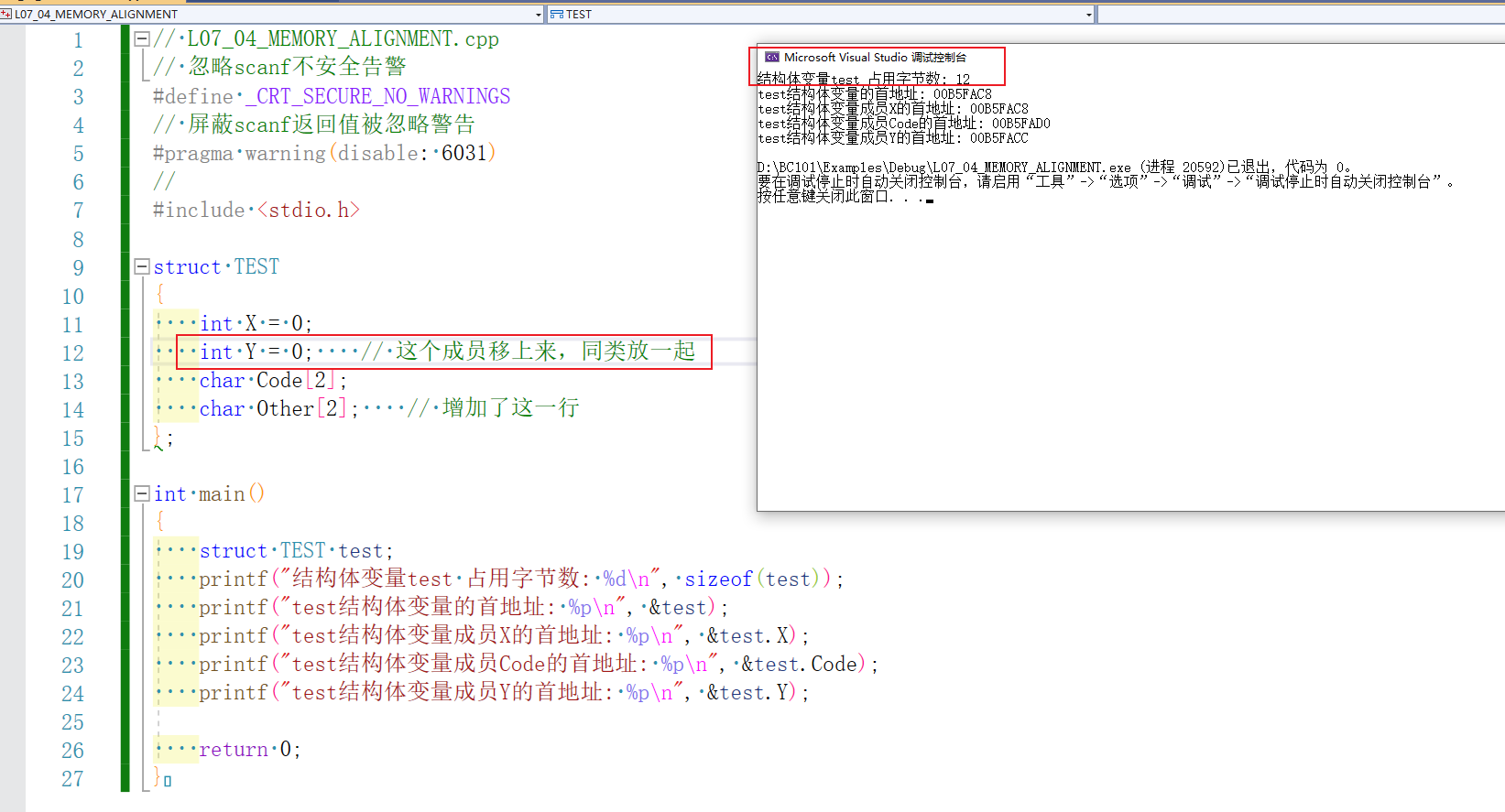Viewport: 1505px width, 812px height.
Task: Click the project icon beside L07_04_MEMORY_ALIGNMENT
Action: pyautogui.click(x=6, y=15)
